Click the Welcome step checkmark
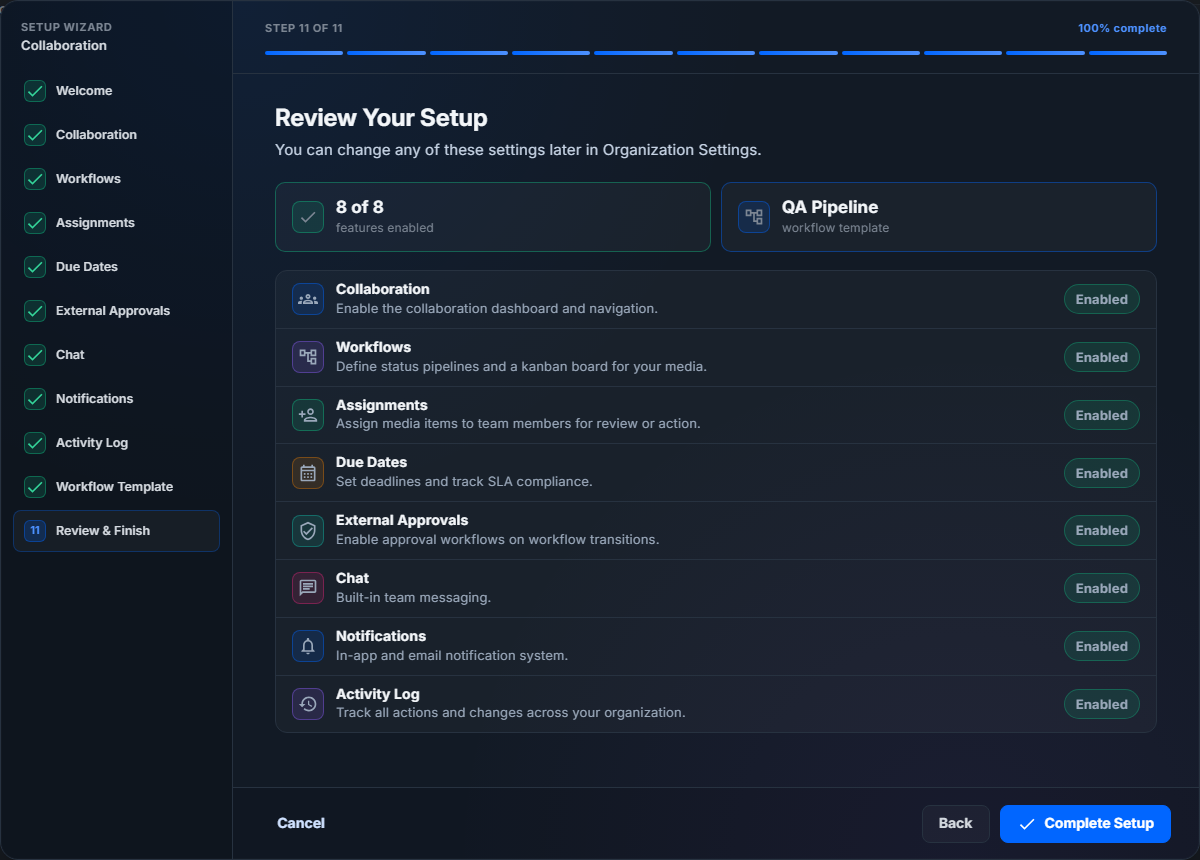 coord(35,91)
